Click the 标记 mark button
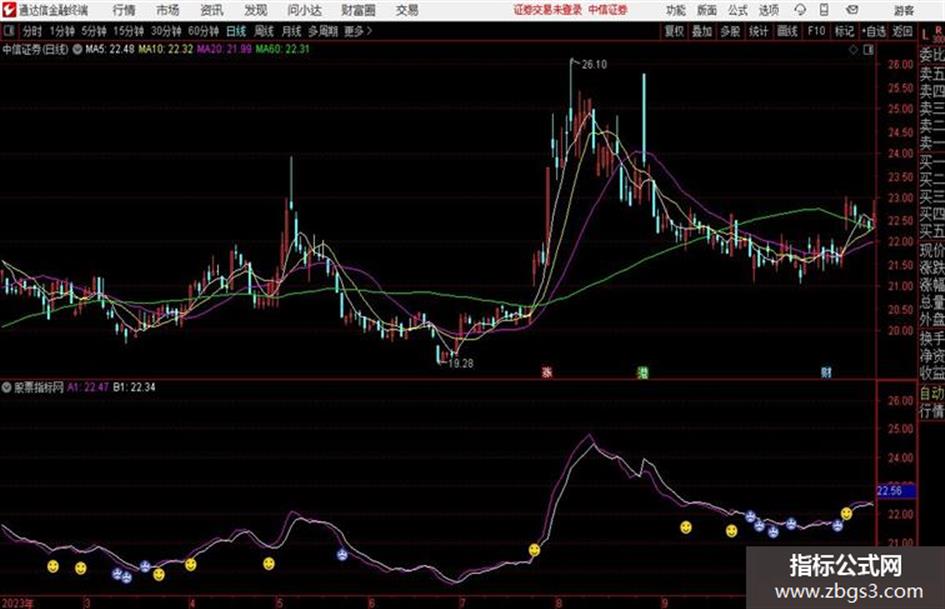Image resolution: width=945 pixels, height=609 pixels. 844,31
